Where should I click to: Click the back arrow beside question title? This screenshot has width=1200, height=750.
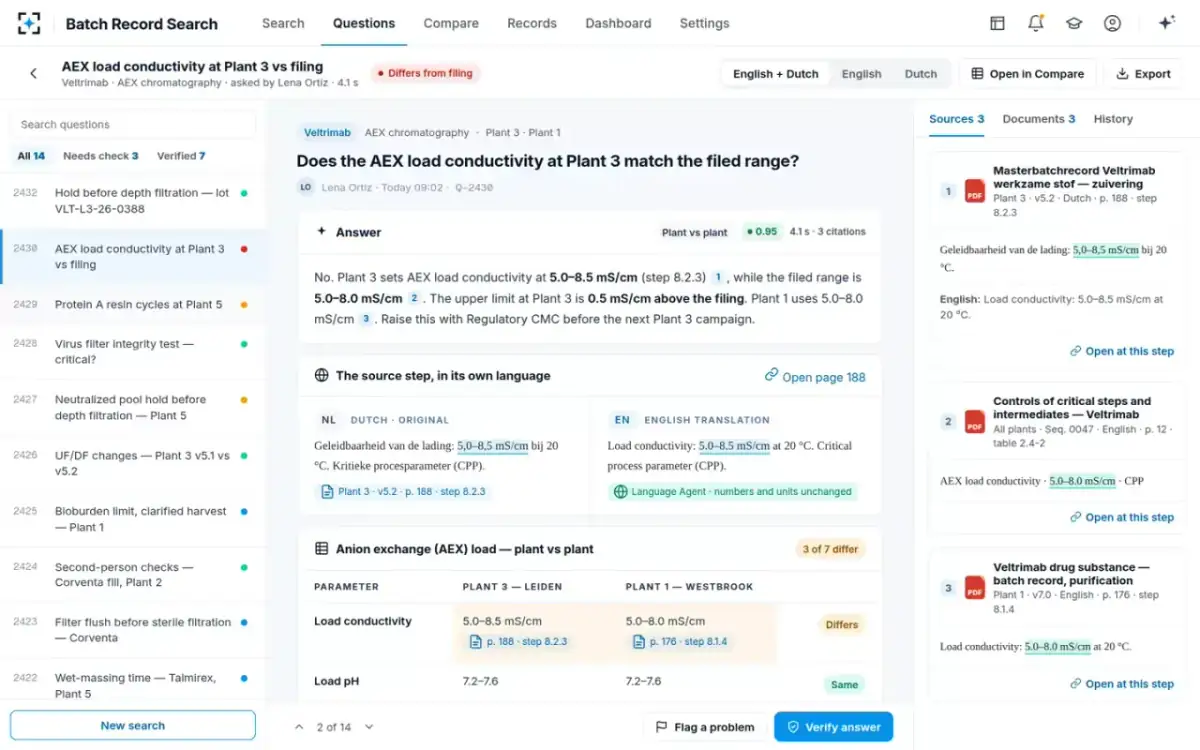(x=33, y=73)
